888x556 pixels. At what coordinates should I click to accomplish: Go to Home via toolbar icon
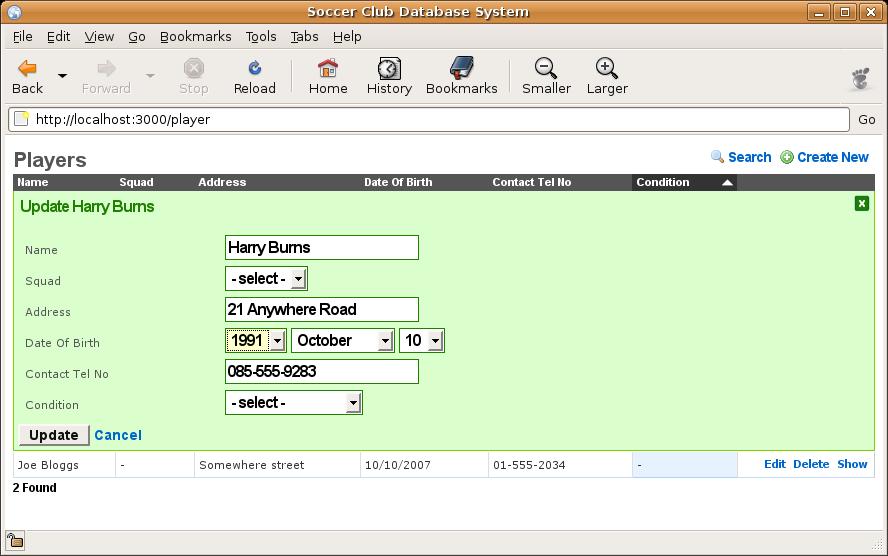pos(328,69)
